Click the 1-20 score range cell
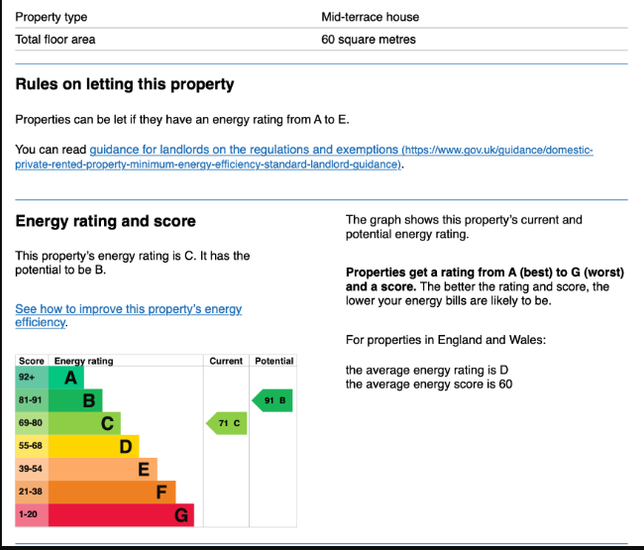The image size is (644, 550). [x=28, y=515]
